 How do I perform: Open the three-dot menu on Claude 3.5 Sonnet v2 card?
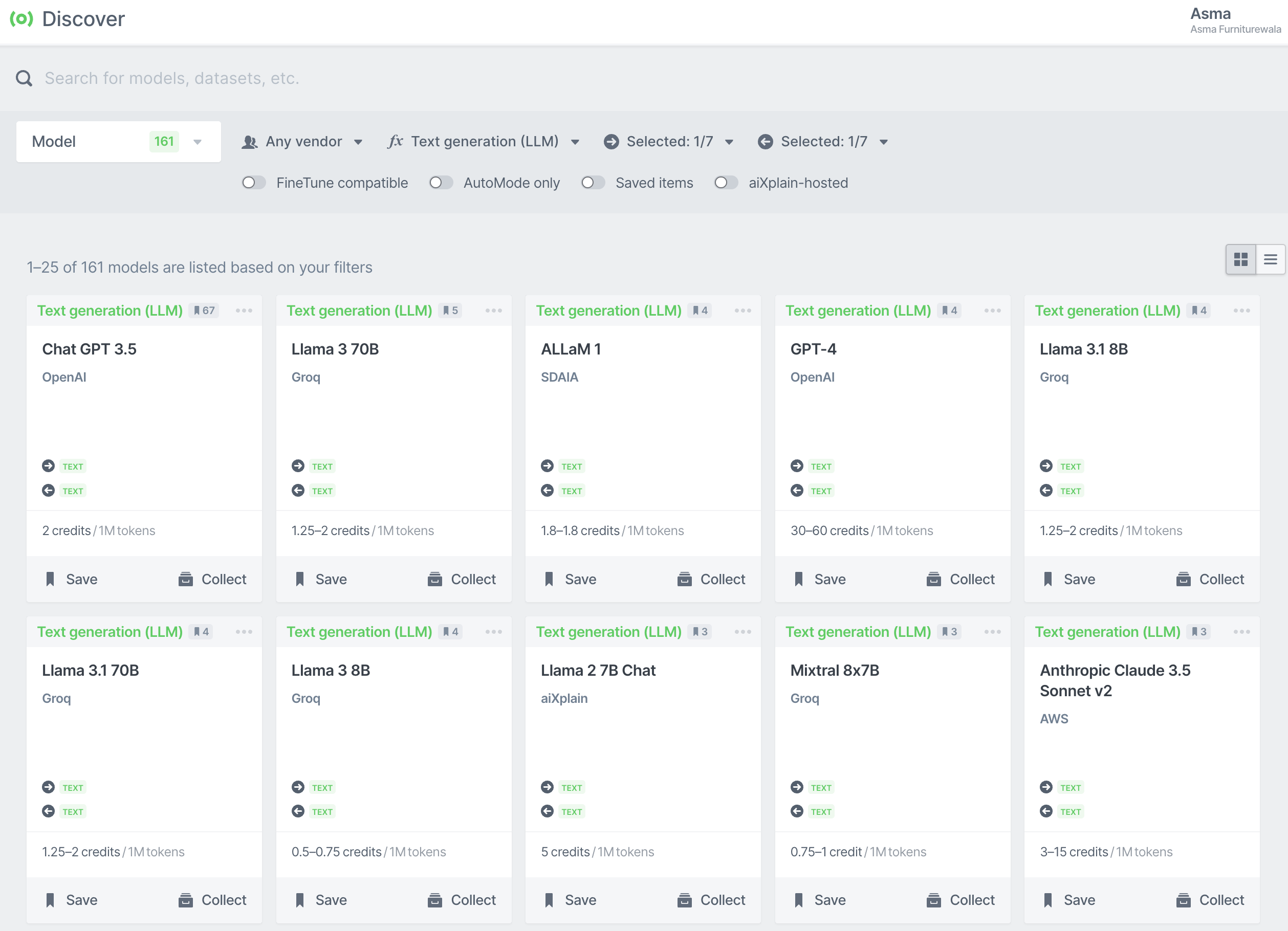coord(1242,632)
